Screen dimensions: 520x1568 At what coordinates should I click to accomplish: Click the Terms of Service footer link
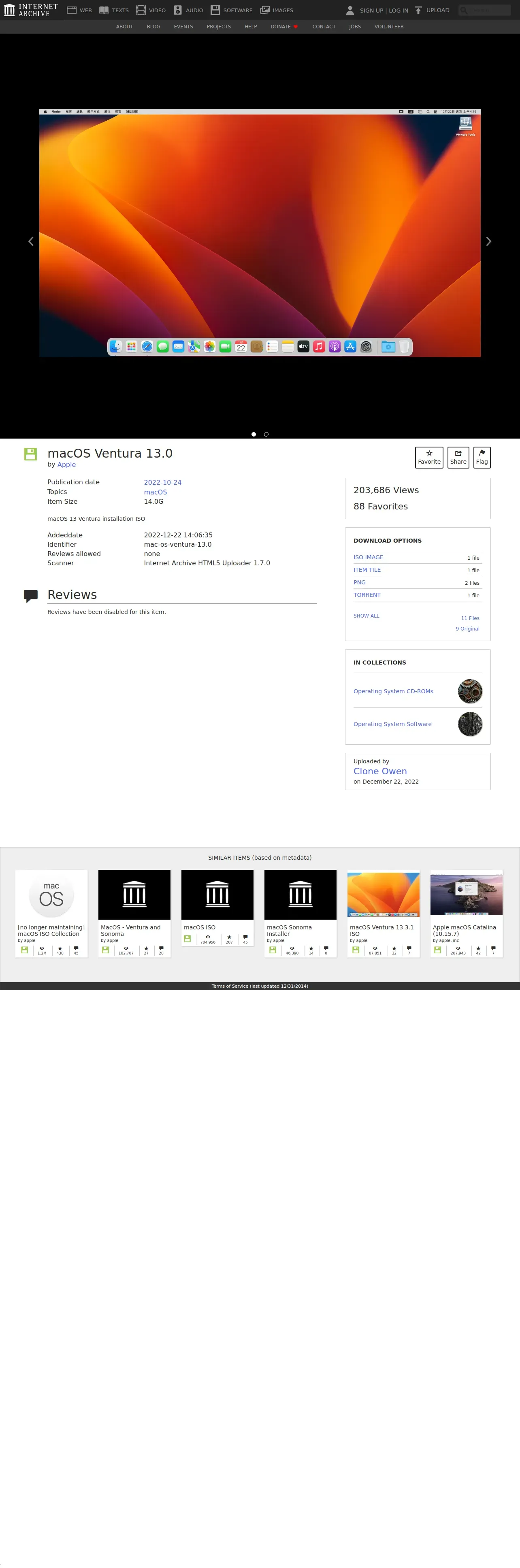(260, 986)
